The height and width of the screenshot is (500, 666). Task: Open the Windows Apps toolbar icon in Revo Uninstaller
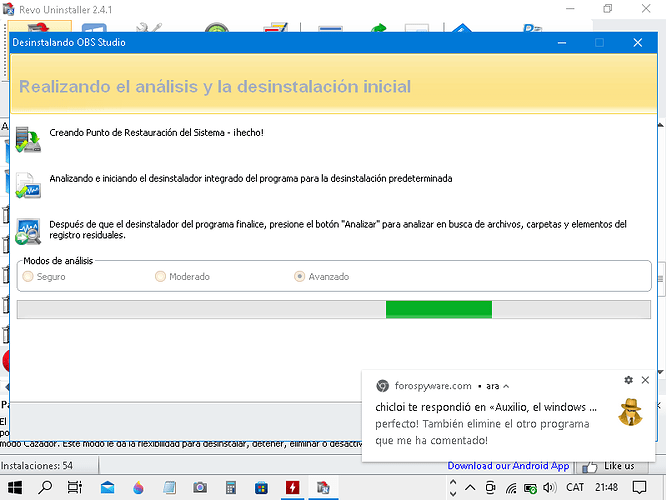coord(94,28)
